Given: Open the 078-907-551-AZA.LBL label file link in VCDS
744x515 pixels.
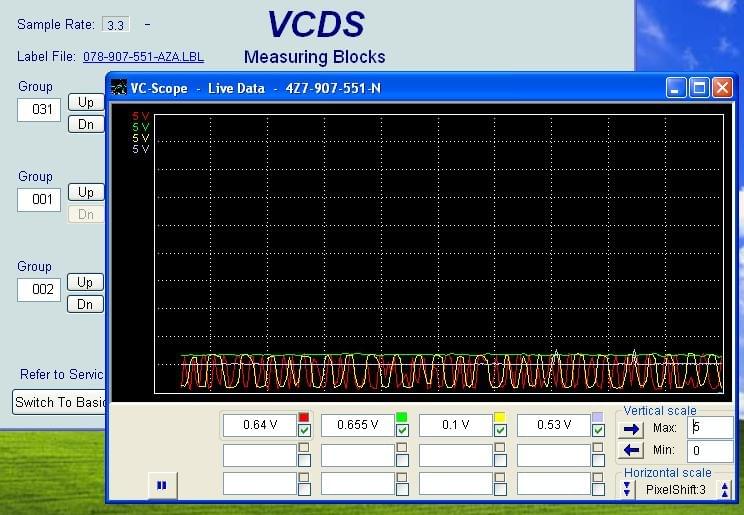Looking at the screenshot, I should (143, 57).
